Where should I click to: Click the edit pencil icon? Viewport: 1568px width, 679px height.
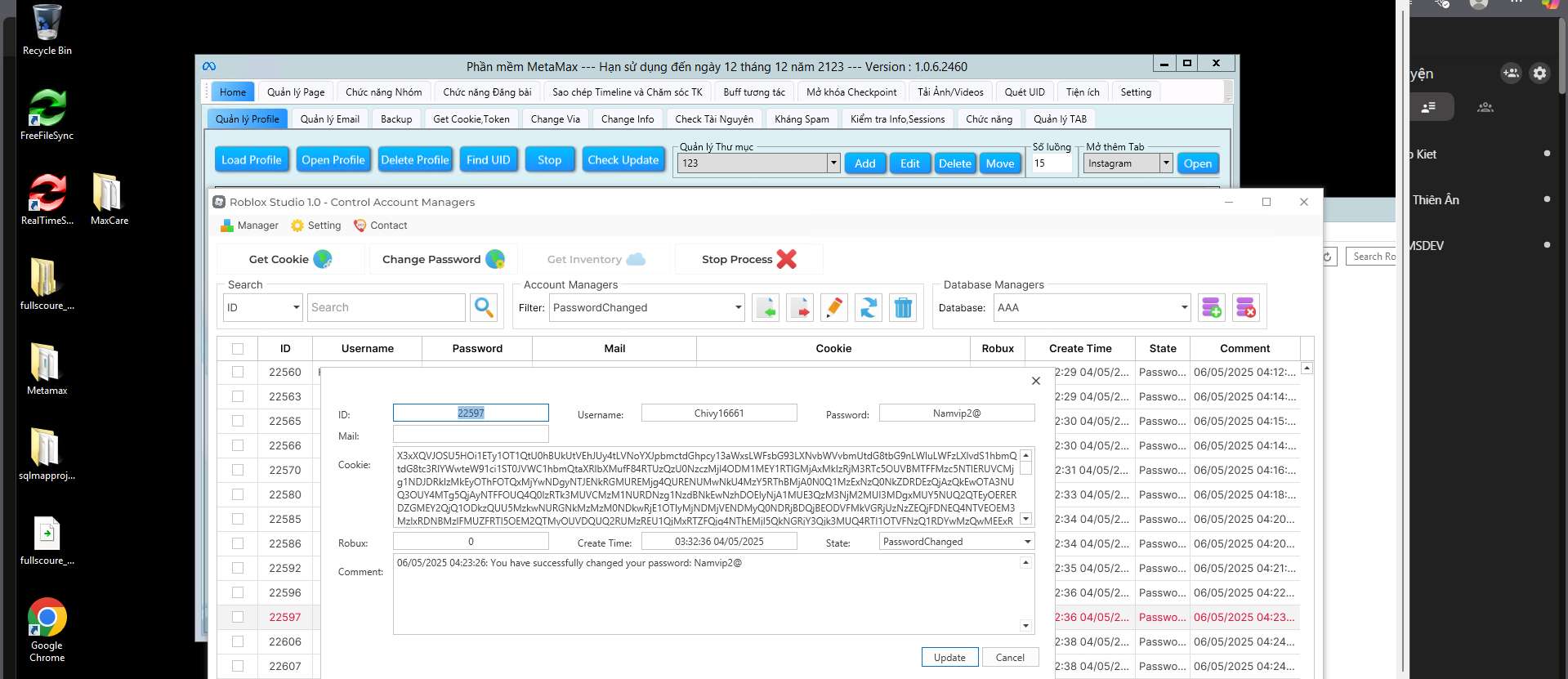tap(834, 307)
